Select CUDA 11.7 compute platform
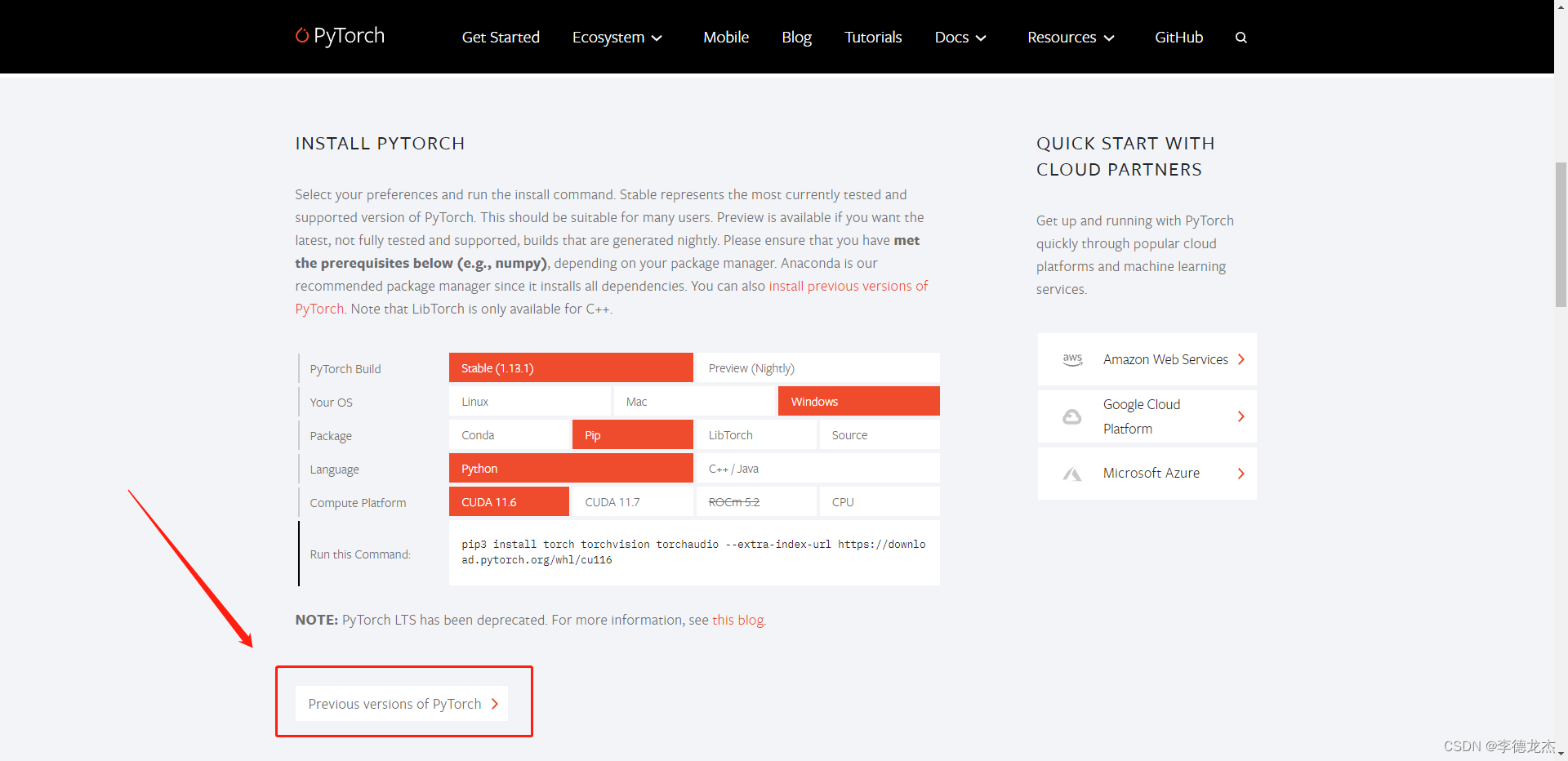1568x761 pixels. click(633, 501)
